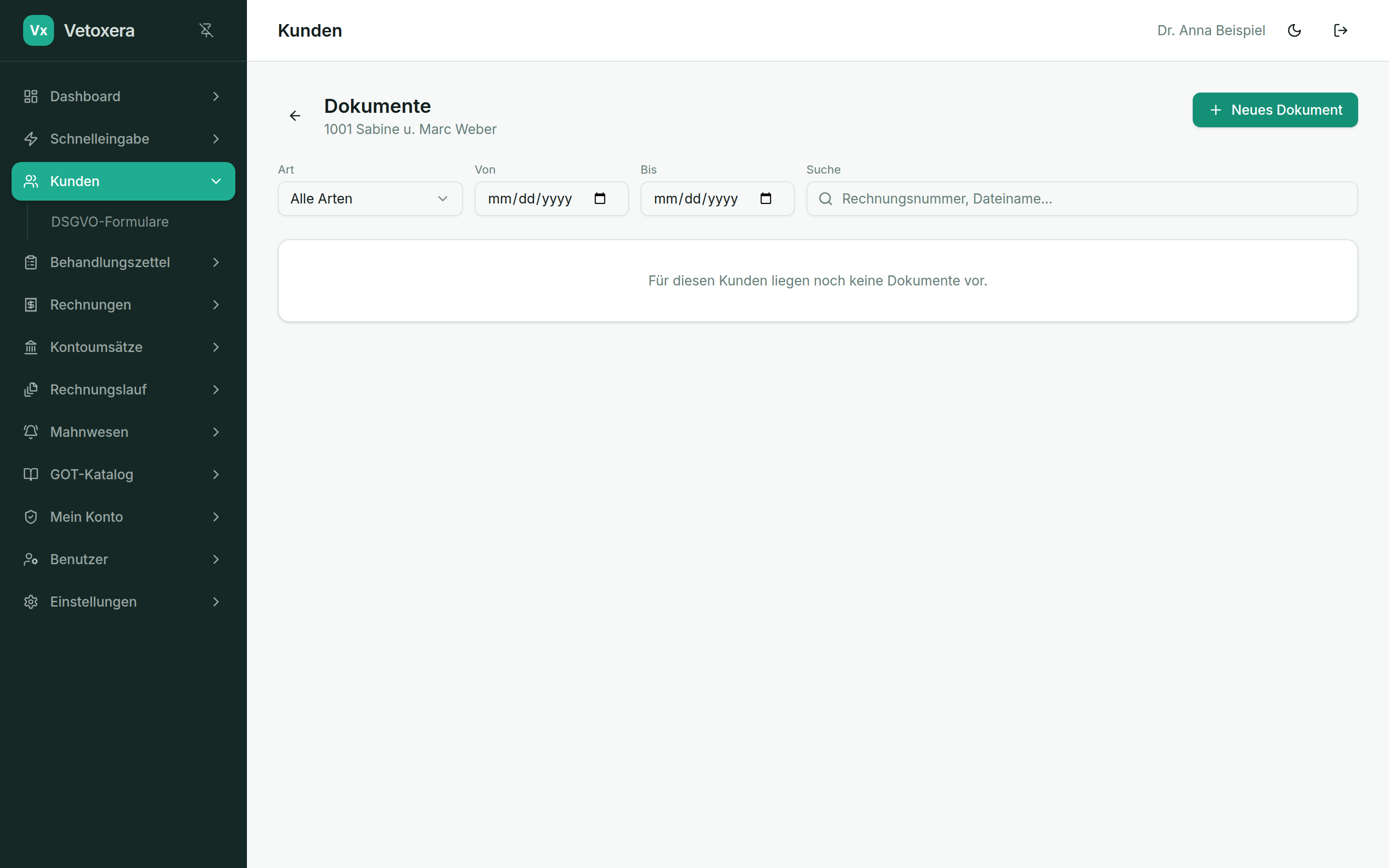This screenshot has height=868, width=1389.
Task: Click the Dashboard grid icon
Action: pos(31,96)
